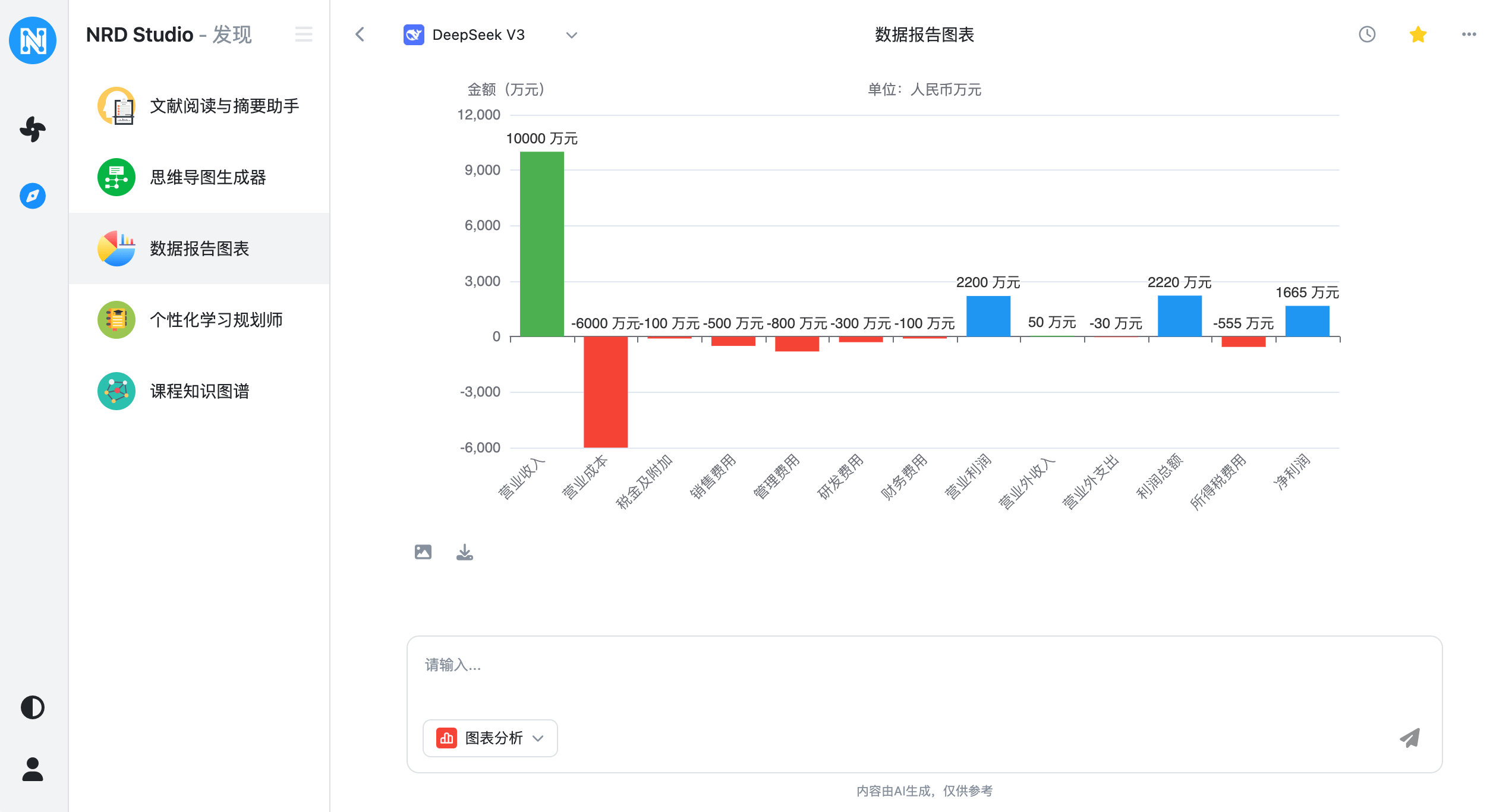Open 课程知识图谱 assistant
This screenshot has width=1512, height=812.
pyautogui.click(x=199, y=391)
